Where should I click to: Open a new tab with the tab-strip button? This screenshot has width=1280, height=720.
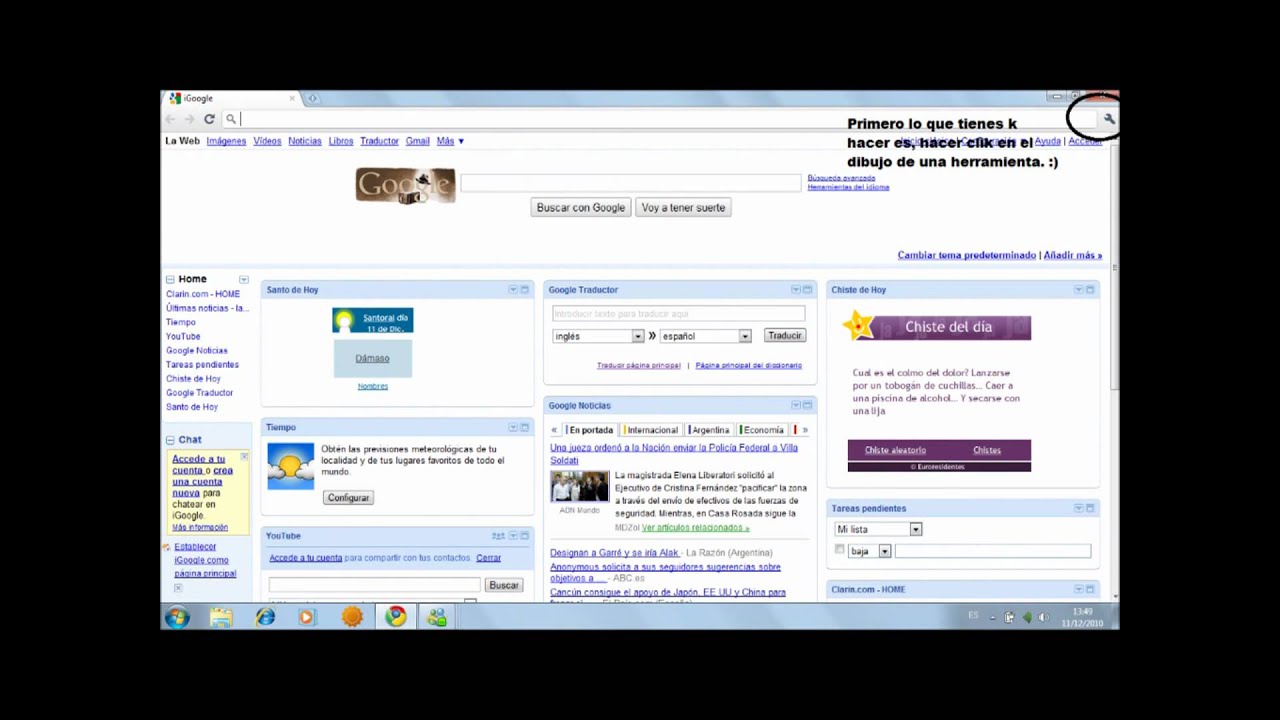(312, 98)
